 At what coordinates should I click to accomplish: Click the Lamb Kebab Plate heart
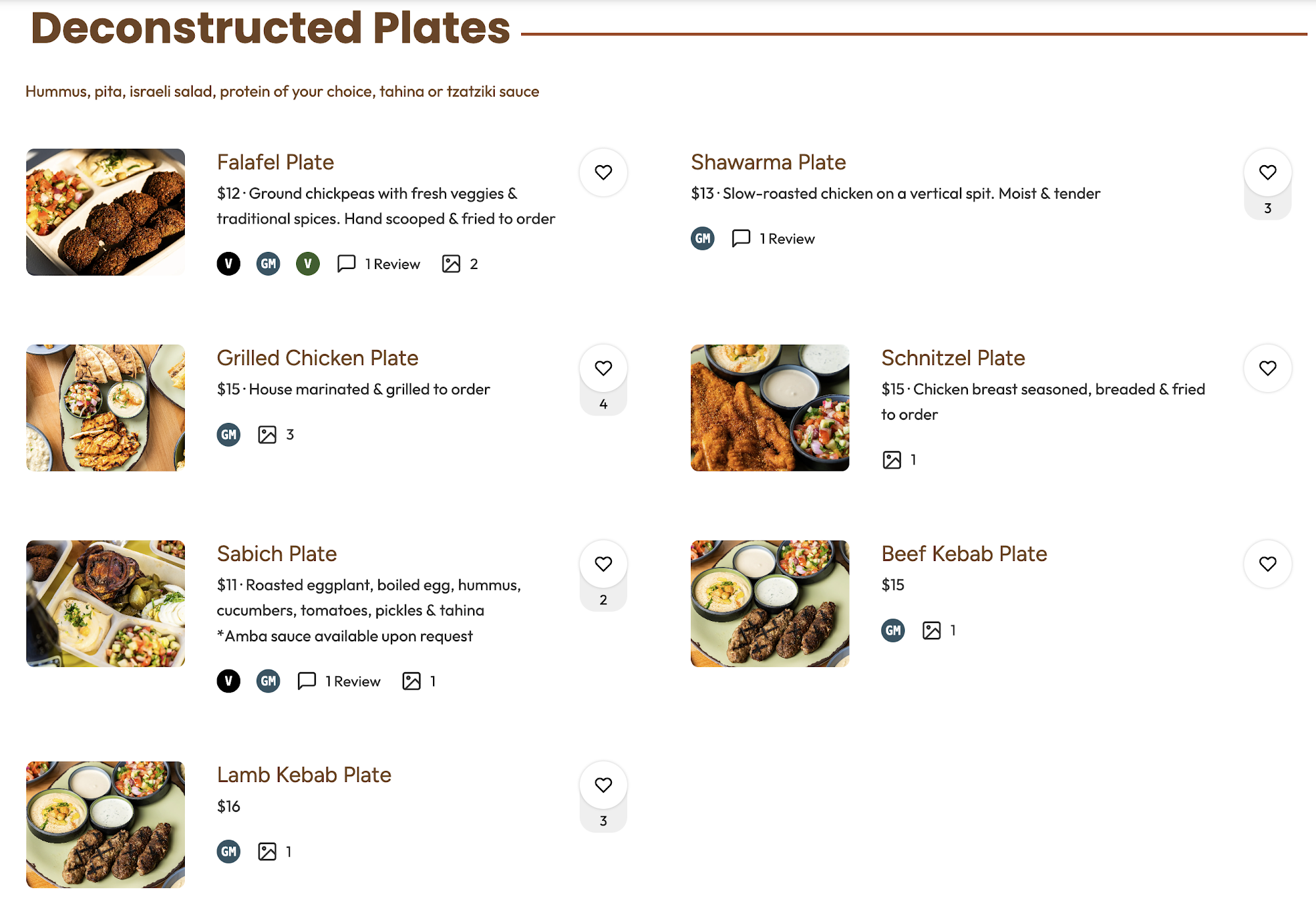click(603, 785)
